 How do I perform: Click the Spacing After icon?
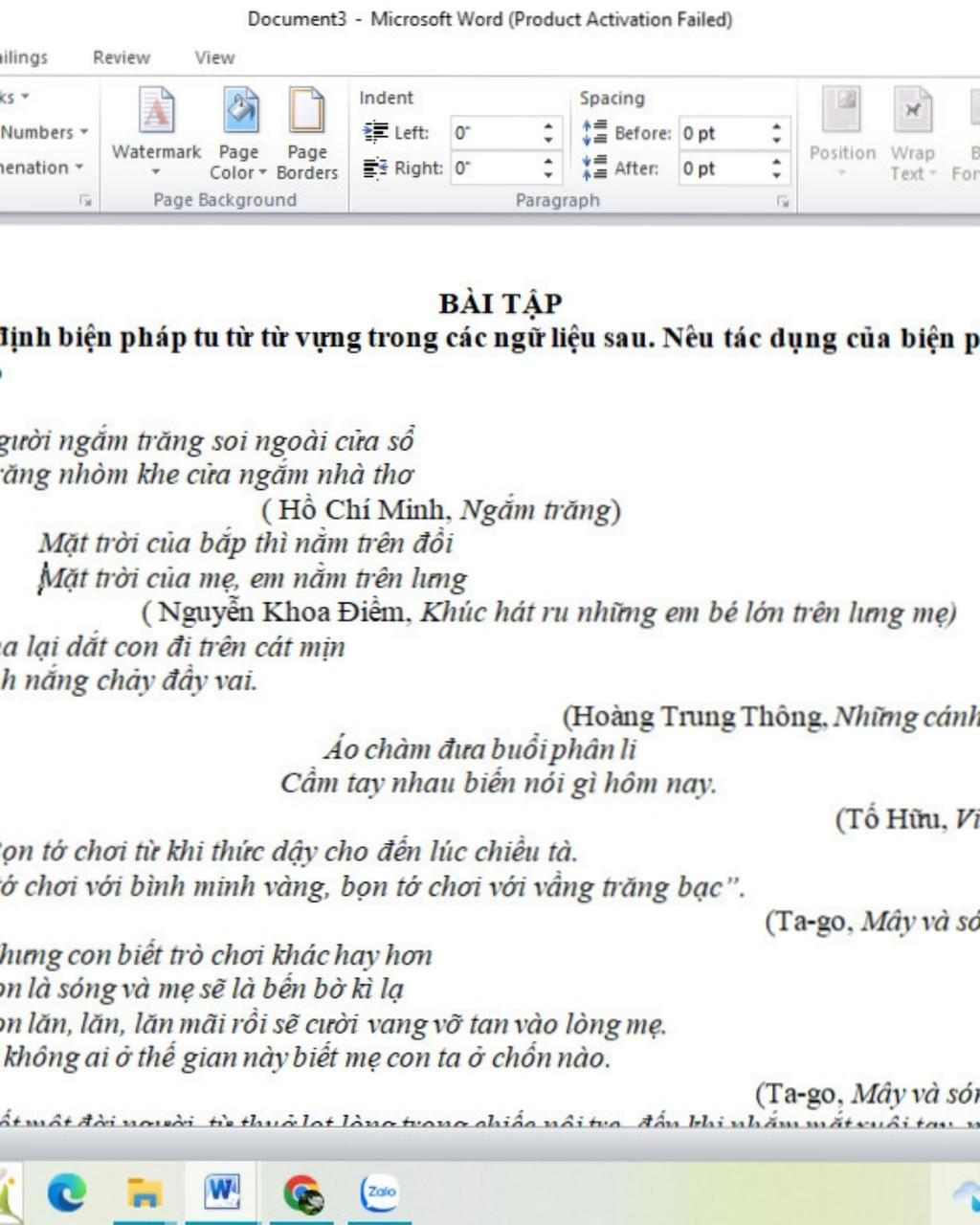click(594, 168)
